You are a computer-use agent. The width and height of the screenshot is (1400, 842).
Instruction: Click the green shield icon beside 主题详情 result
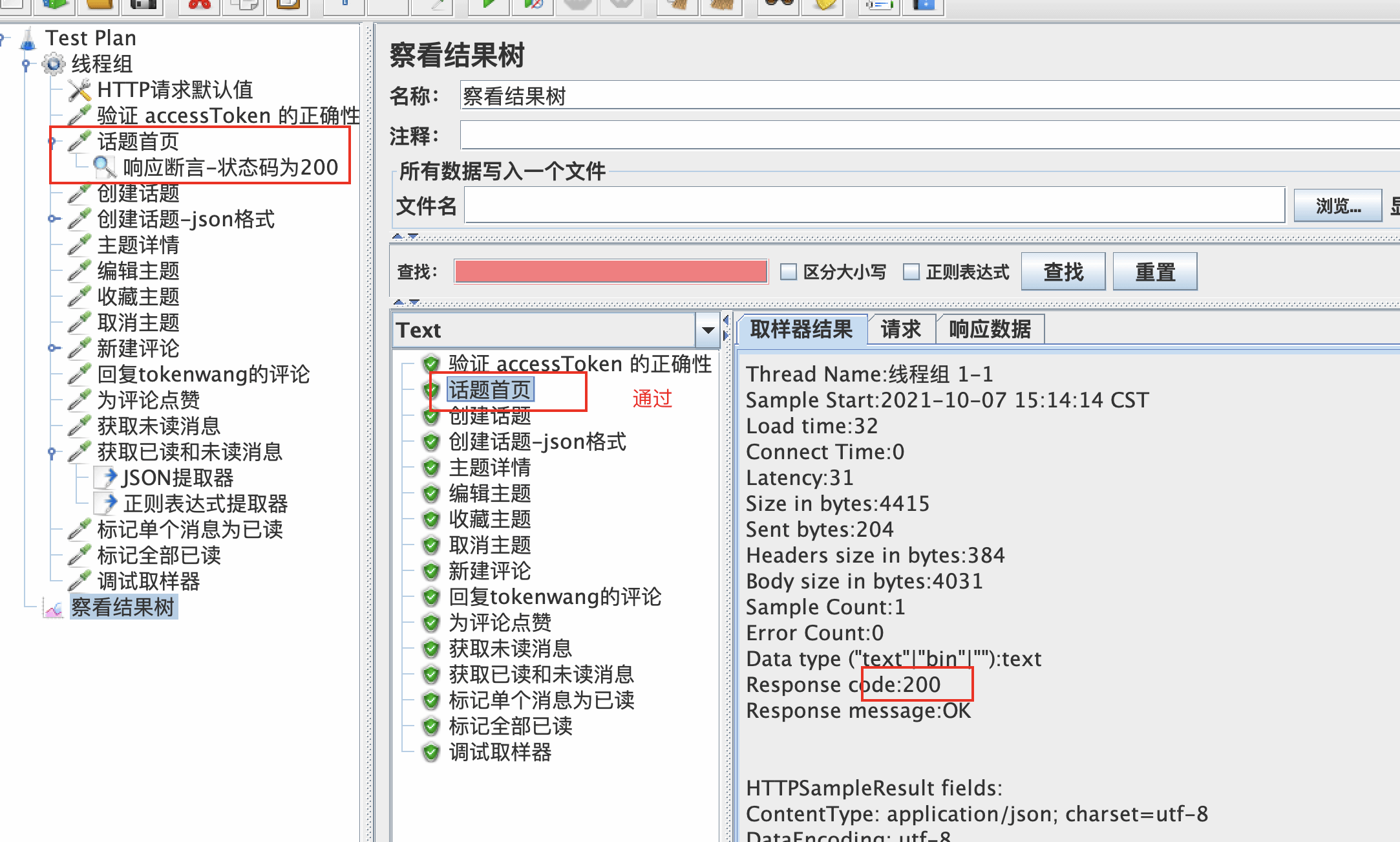point(431,468)
